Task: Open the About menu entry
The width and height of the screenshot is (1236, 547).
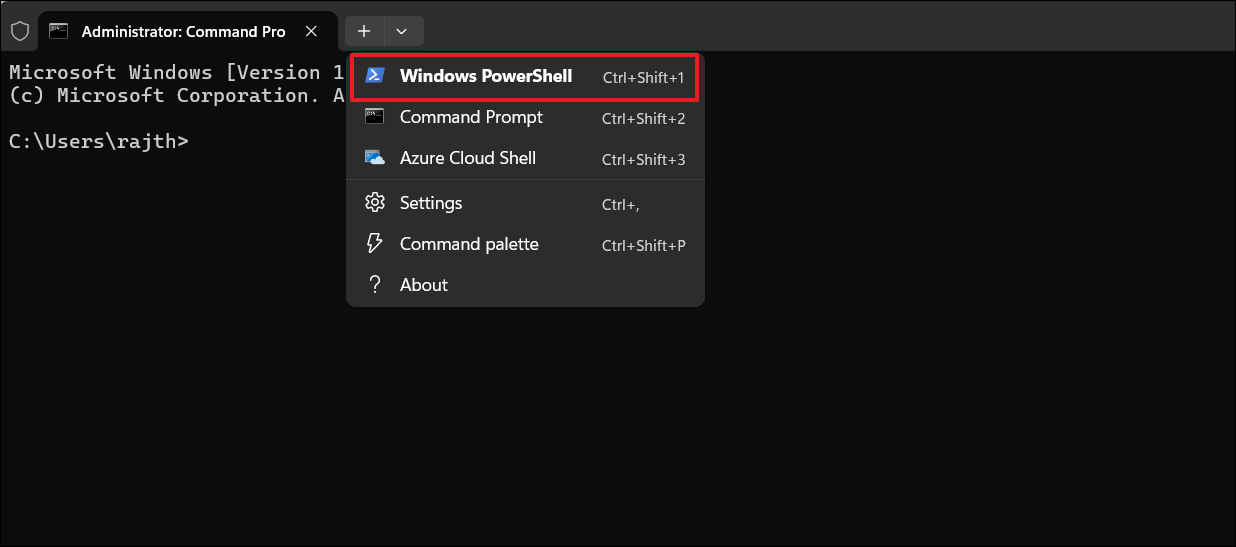Action: tap(424, 285)
